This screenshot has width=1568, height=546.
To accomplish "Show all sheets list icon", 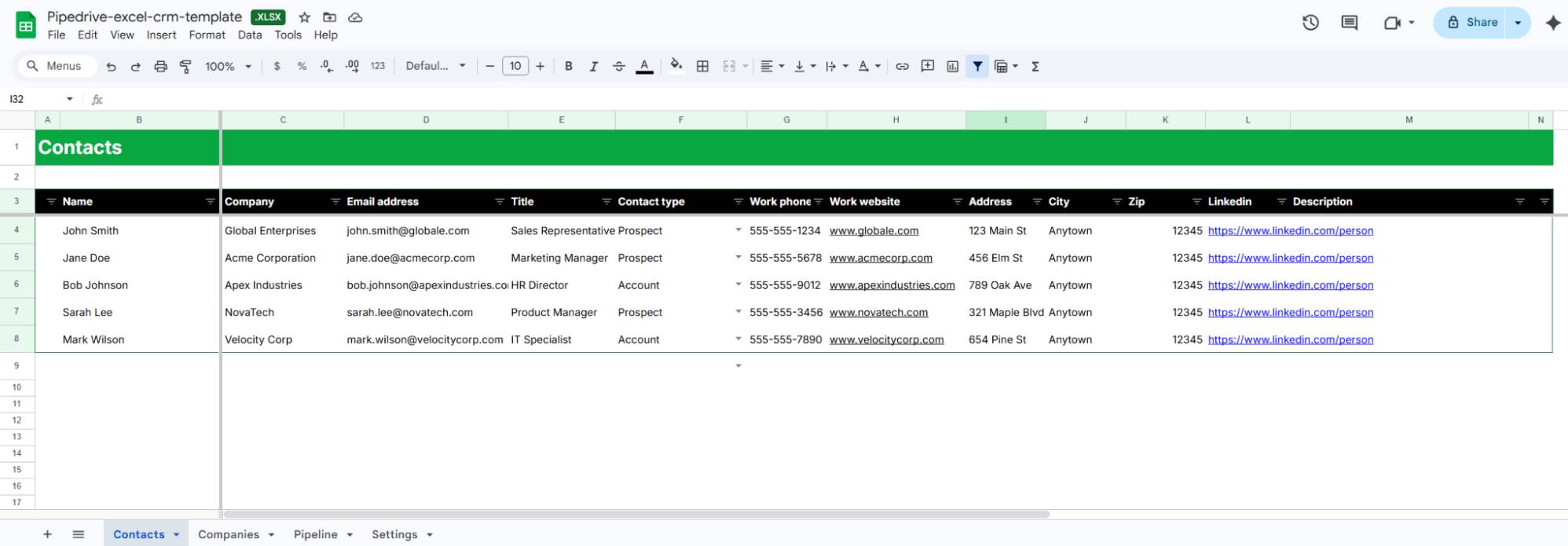I will coord(78,534).
